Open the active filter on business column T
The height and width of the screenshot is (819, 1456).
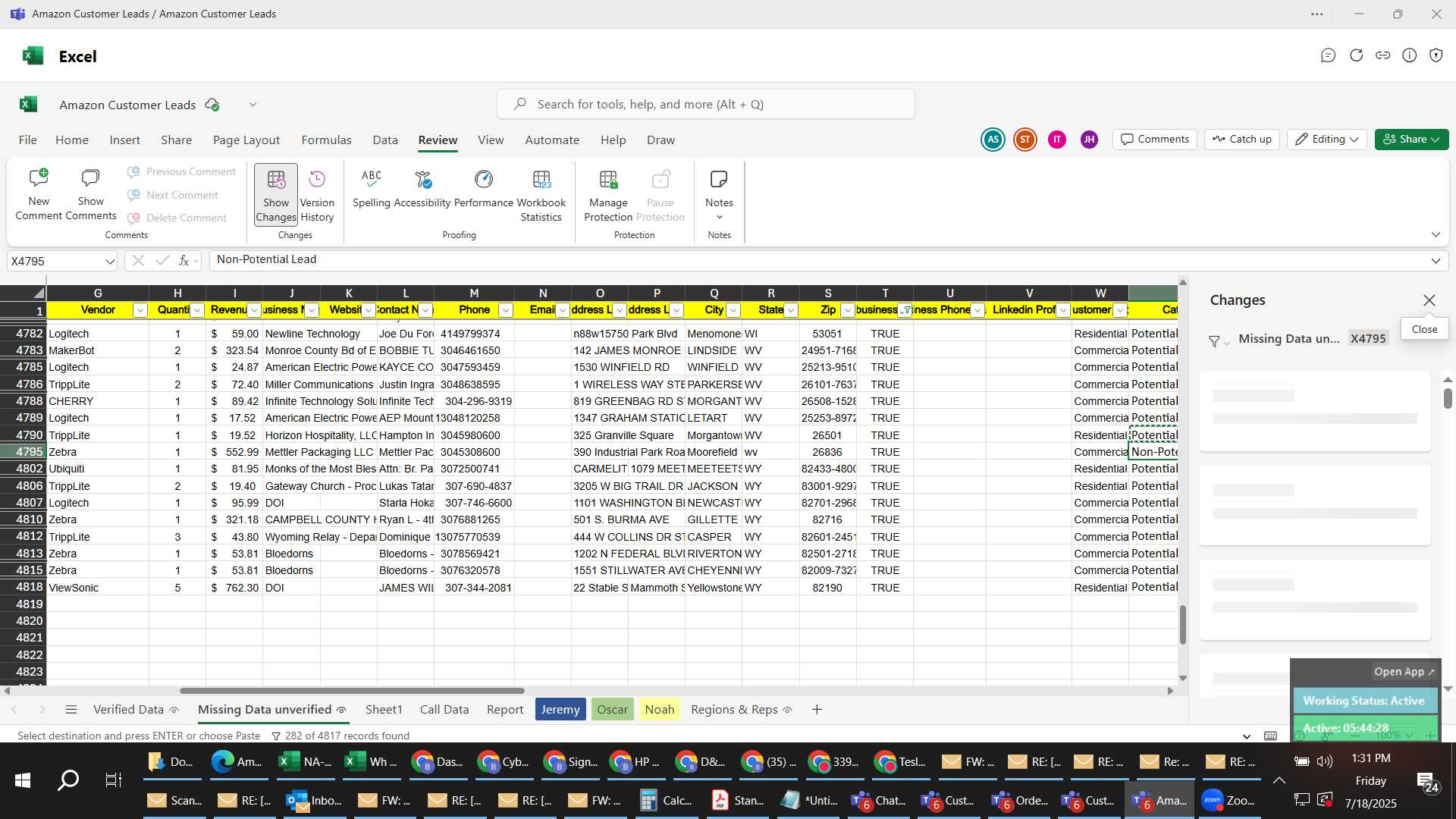point(906,310)
